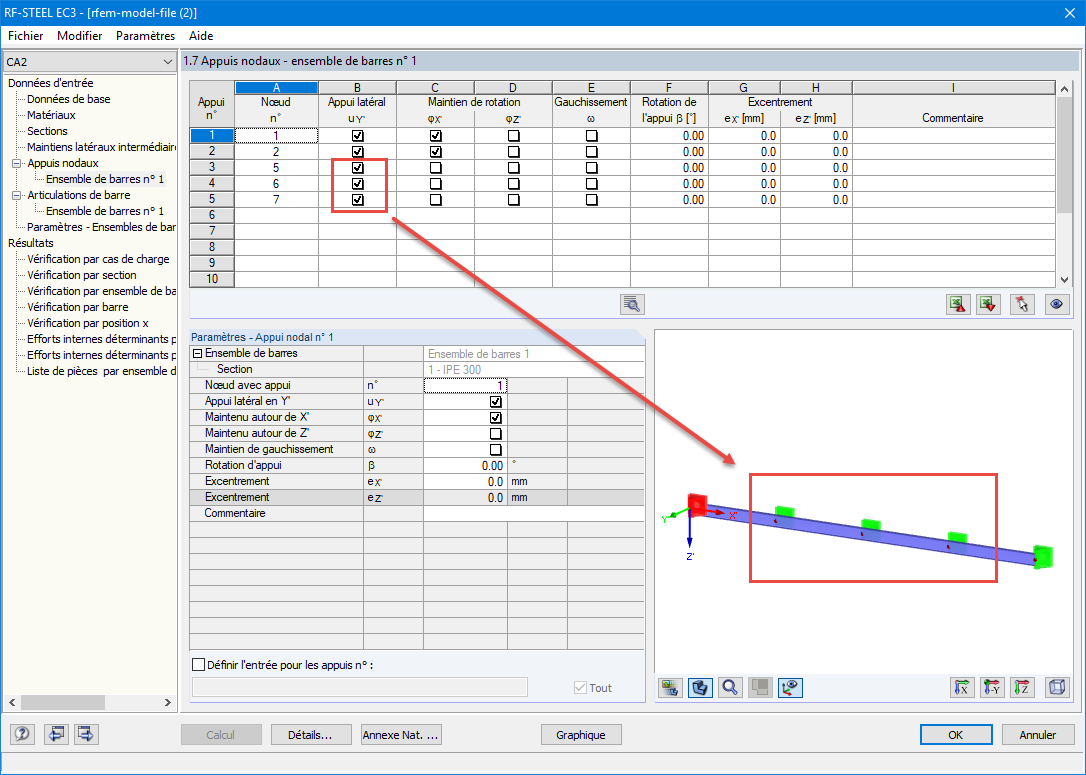
Task: Toggle the local axes visibility icon
Action: [790, 687]
